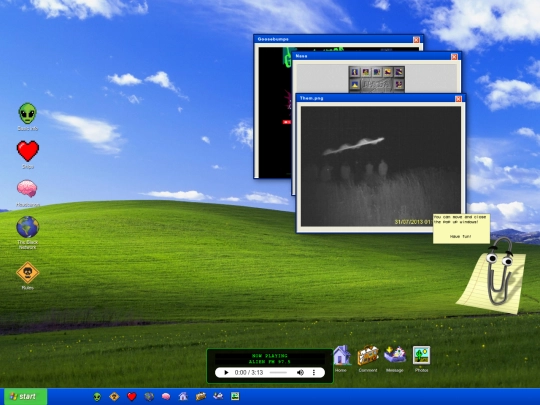Mute the audio player volume

pyautogui.click(x=300, y=373)
